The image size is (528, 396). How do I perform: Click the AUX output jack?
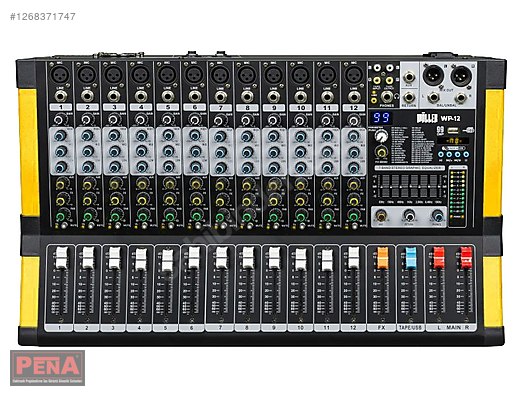409,77
